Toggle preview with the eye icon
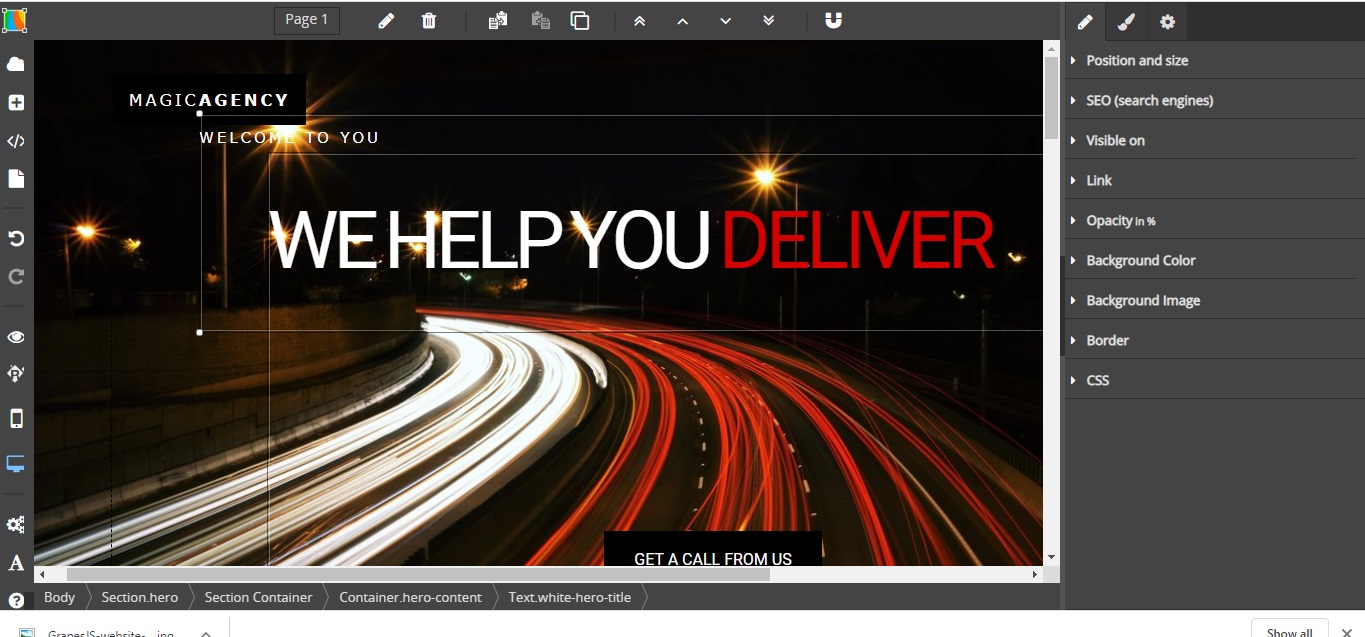Image resolution: width=1365 pixels, height=637 pixels. (x=16, y=337)
